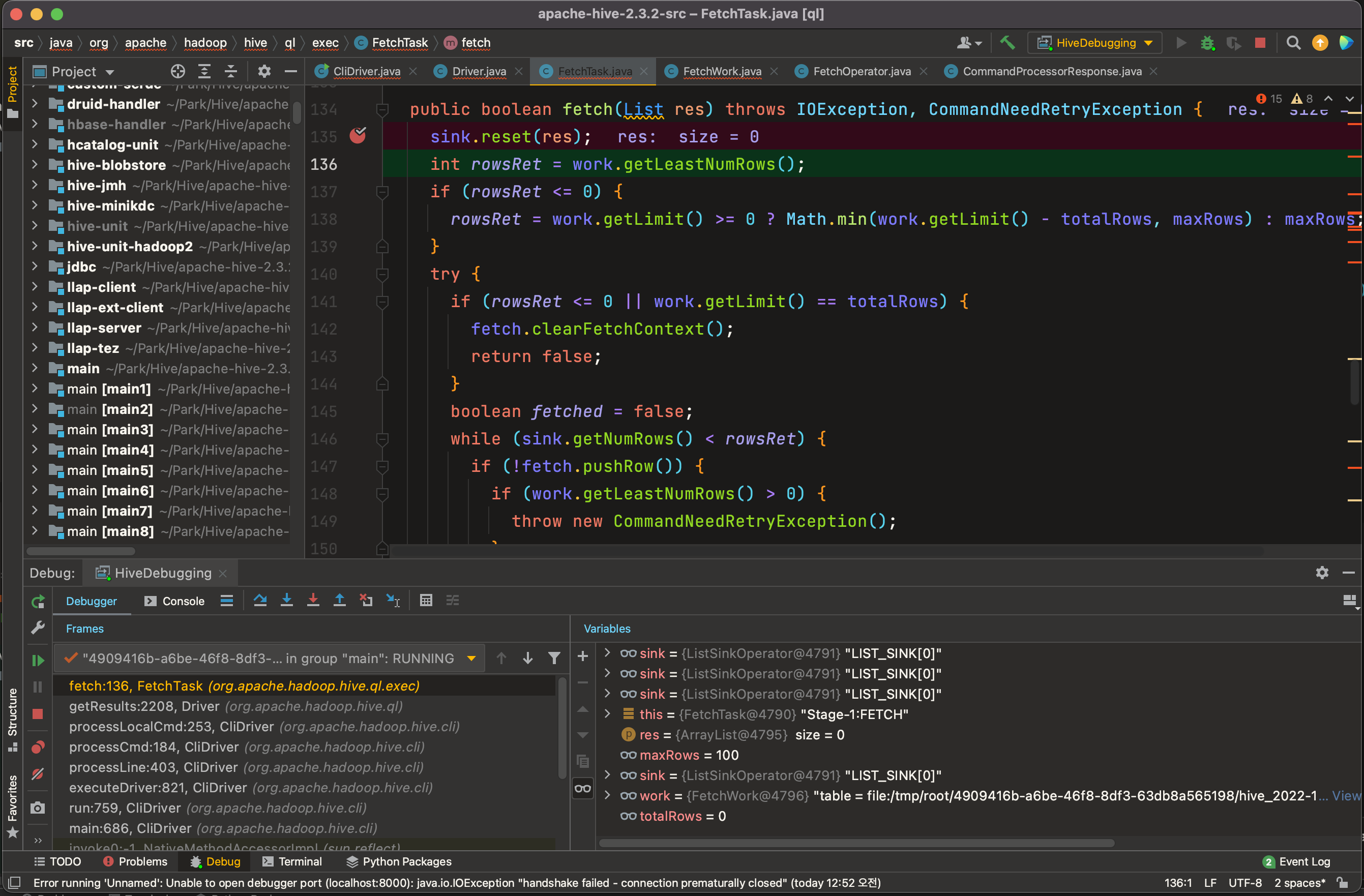Screen dimensions: 1364x896
Task: Click View link for work variable
Action: click(x=1345, y=796)
